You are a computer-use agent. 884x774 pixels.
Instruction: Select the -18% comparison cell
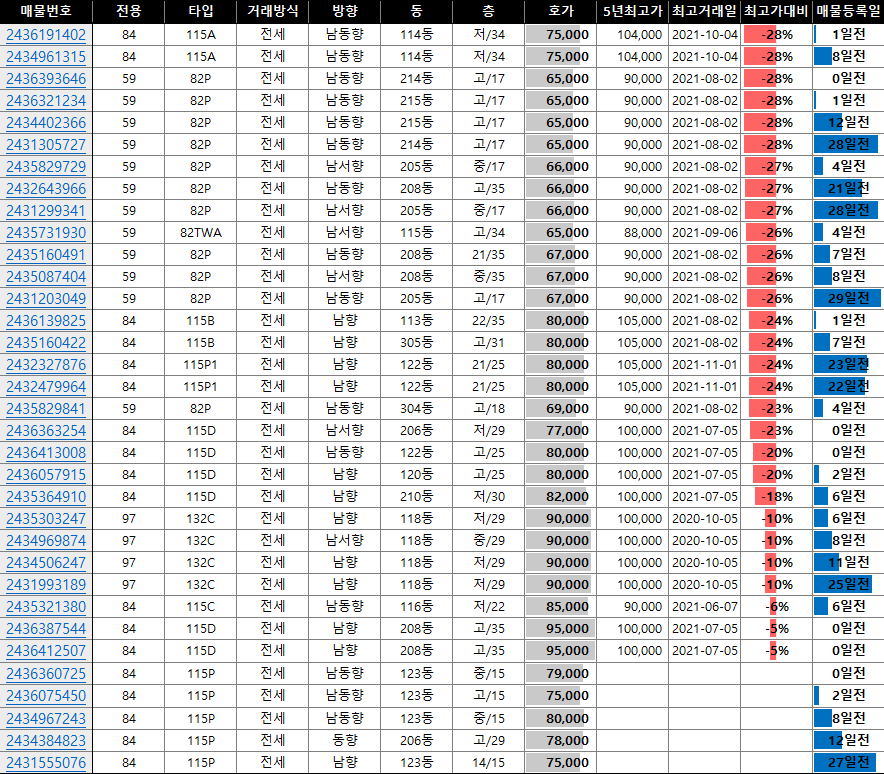pos(776,497)
